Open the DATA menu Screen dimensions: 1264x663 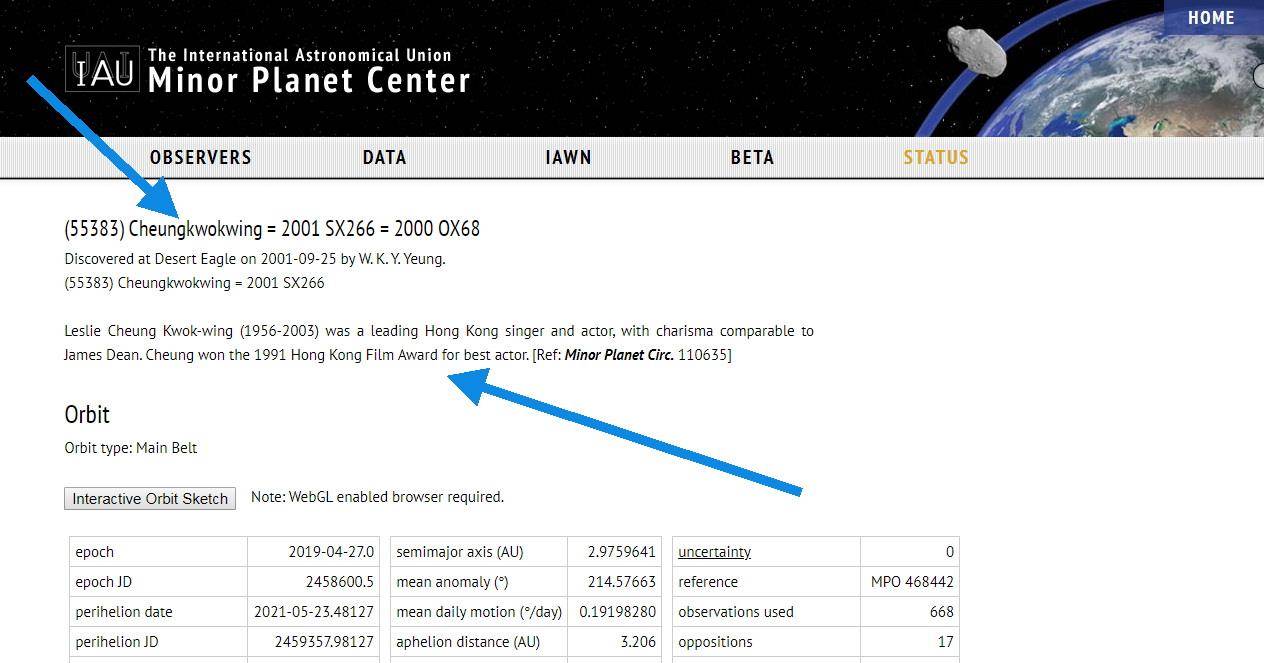click(x=384, y=157)
